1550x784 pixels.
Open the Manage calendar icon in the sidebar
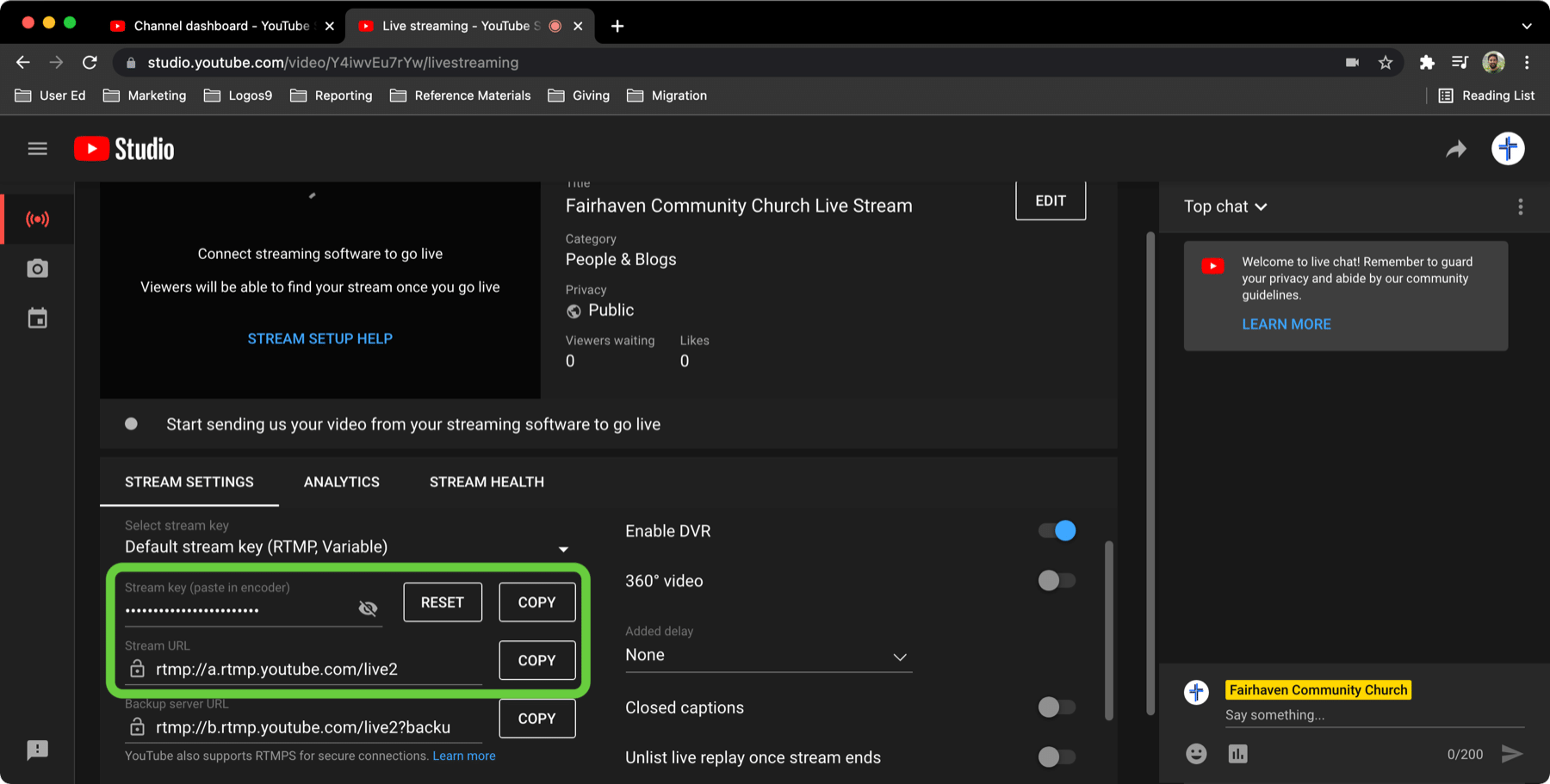tap(37, 318)
